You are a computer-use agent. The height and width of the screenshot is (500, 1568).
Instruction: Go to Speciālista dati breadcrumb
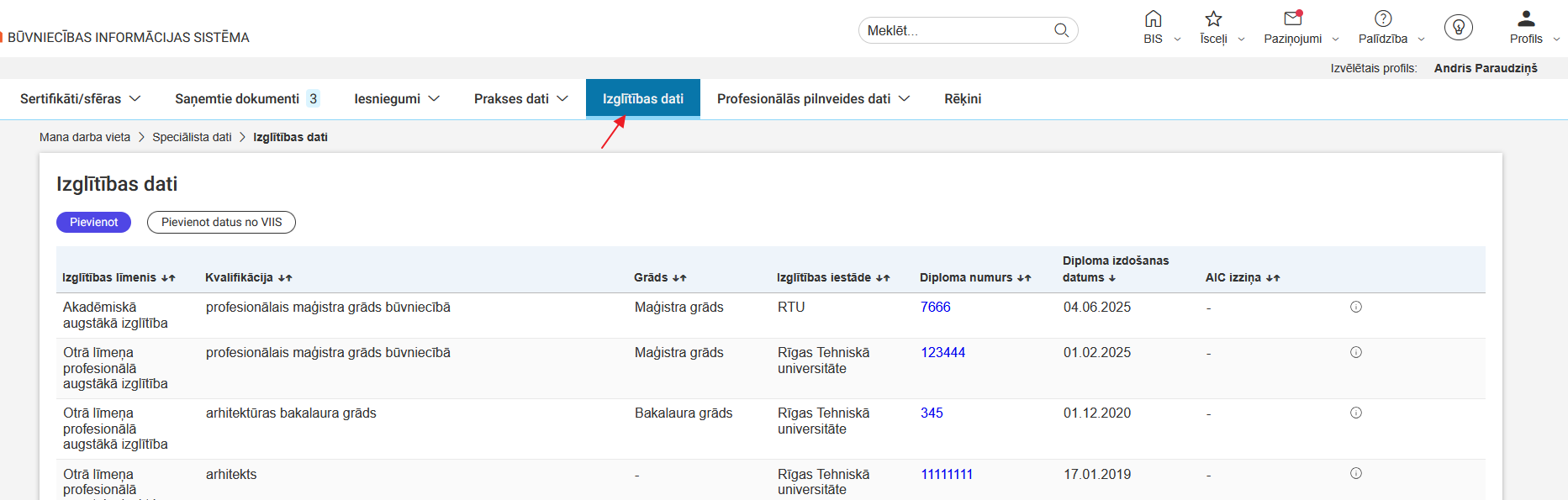click(x=192, y=137)
